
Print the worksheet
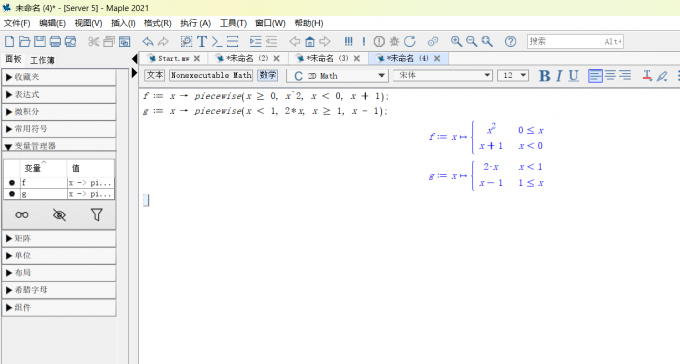(x=55, y=41)
